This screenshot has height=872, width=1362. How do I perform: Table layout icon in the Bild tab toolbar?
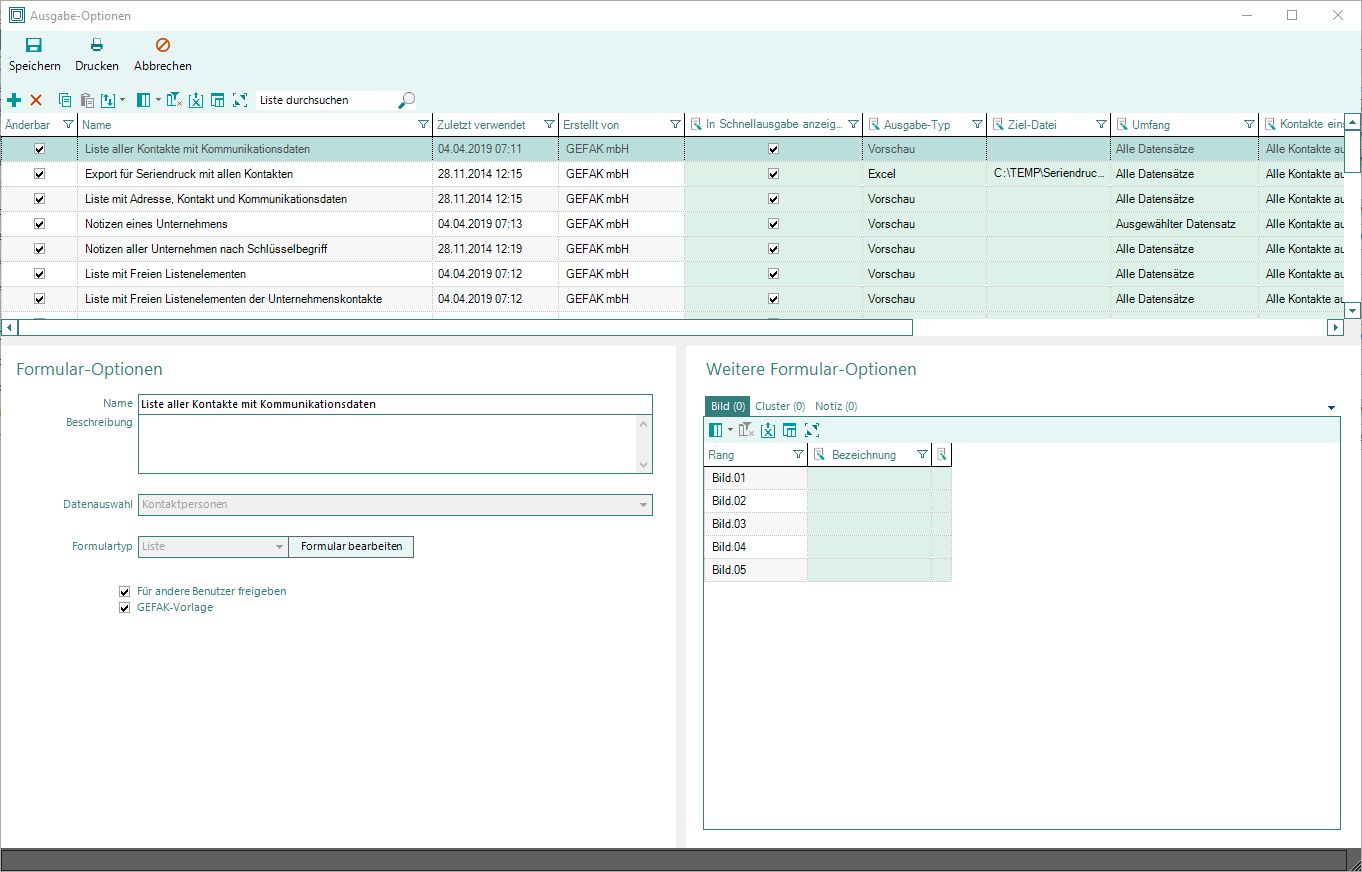click(790, 430)
